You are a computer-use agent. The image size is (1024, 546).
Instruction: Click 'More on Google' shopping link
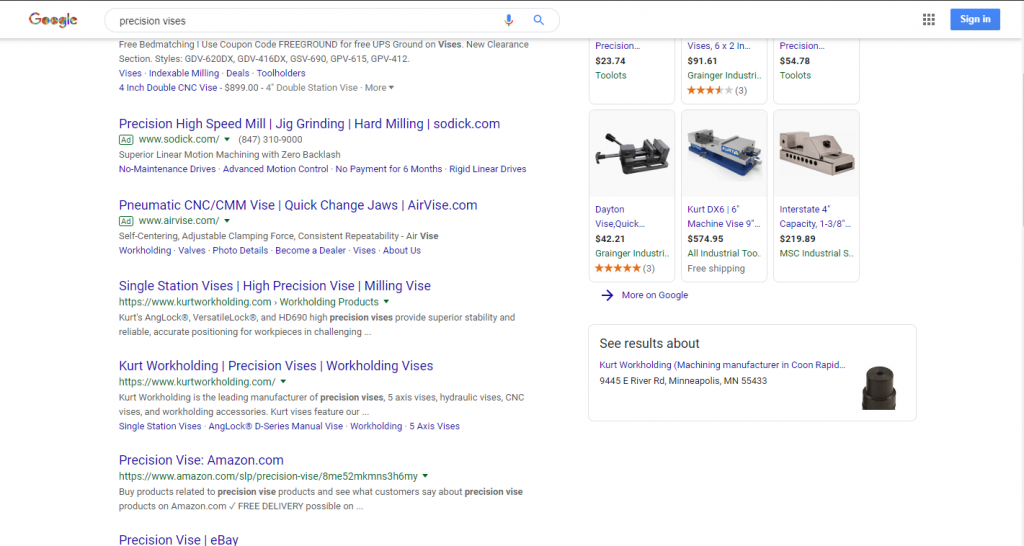655,295
